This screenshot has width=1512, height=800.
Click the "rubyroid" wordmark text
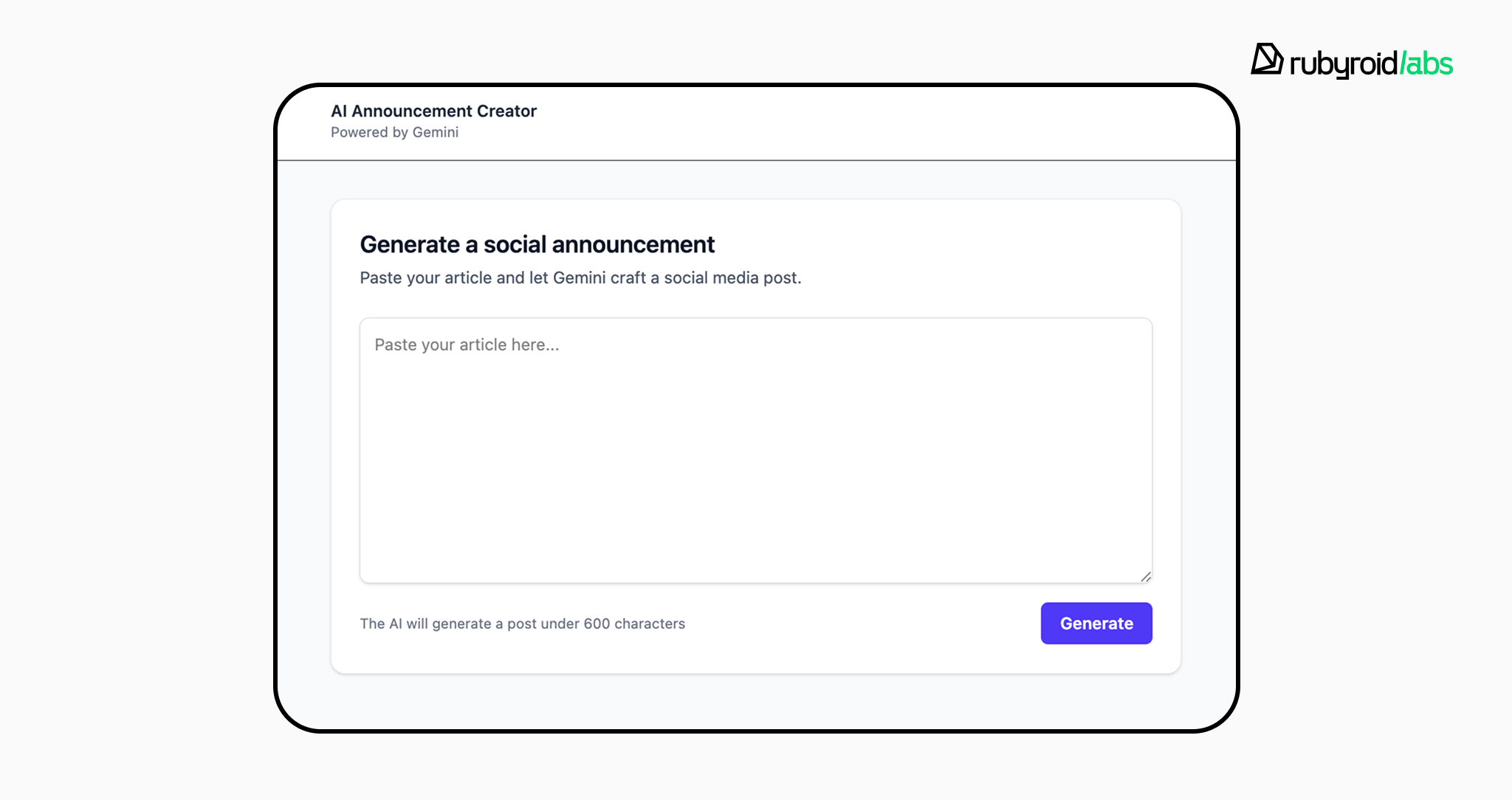(1343, 63)
